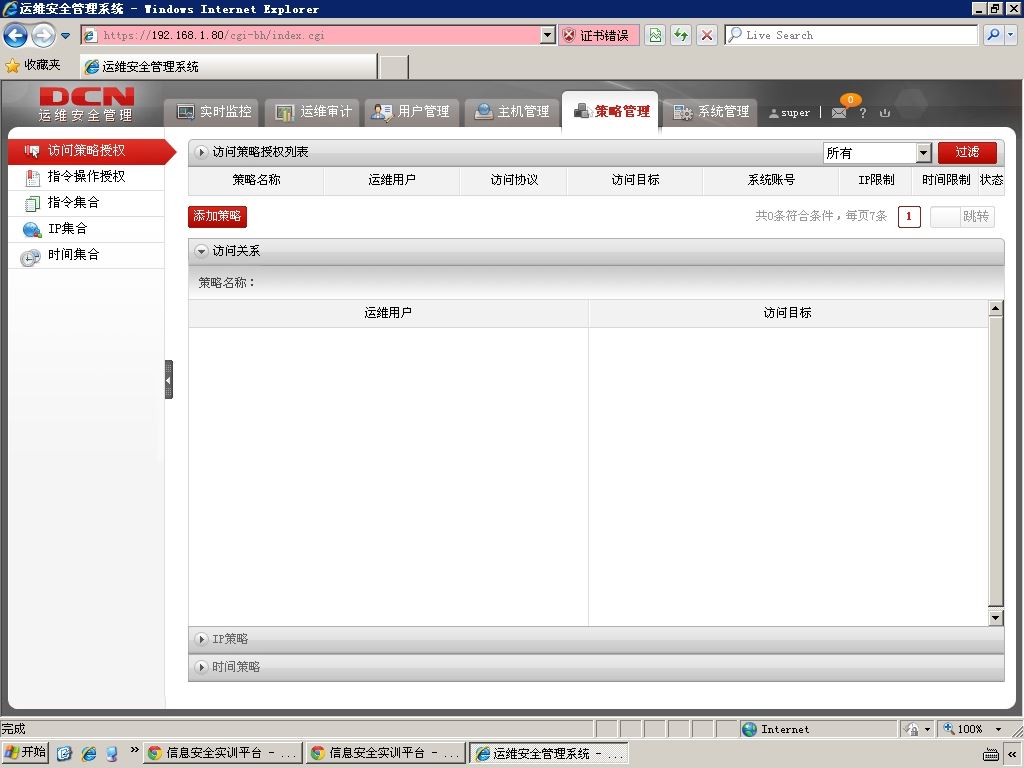The width and height of the screenshot is (1024, 768).
Task: Expand the 时间策略 section
Action: pos(596,667)
